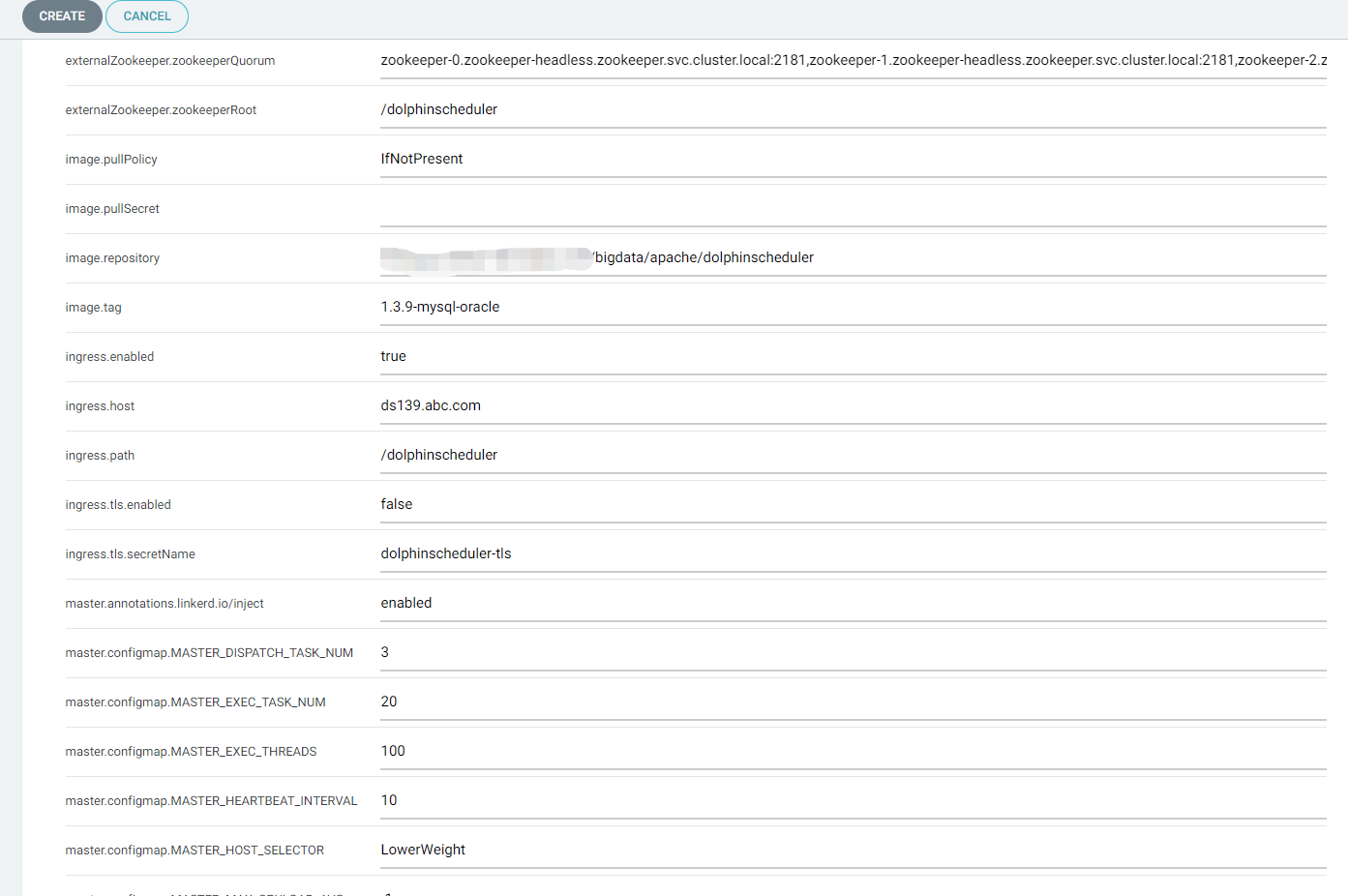
Task: Edit the ingress.host ds139.abc.com field
Action: tap(852, 405)
